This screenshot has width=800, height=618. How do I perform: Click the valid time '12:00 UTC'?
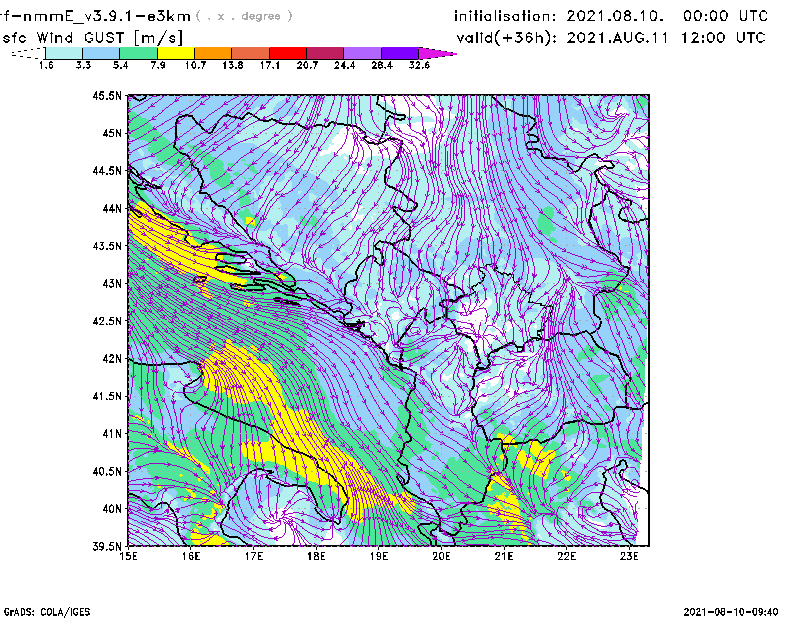(723, 38)
